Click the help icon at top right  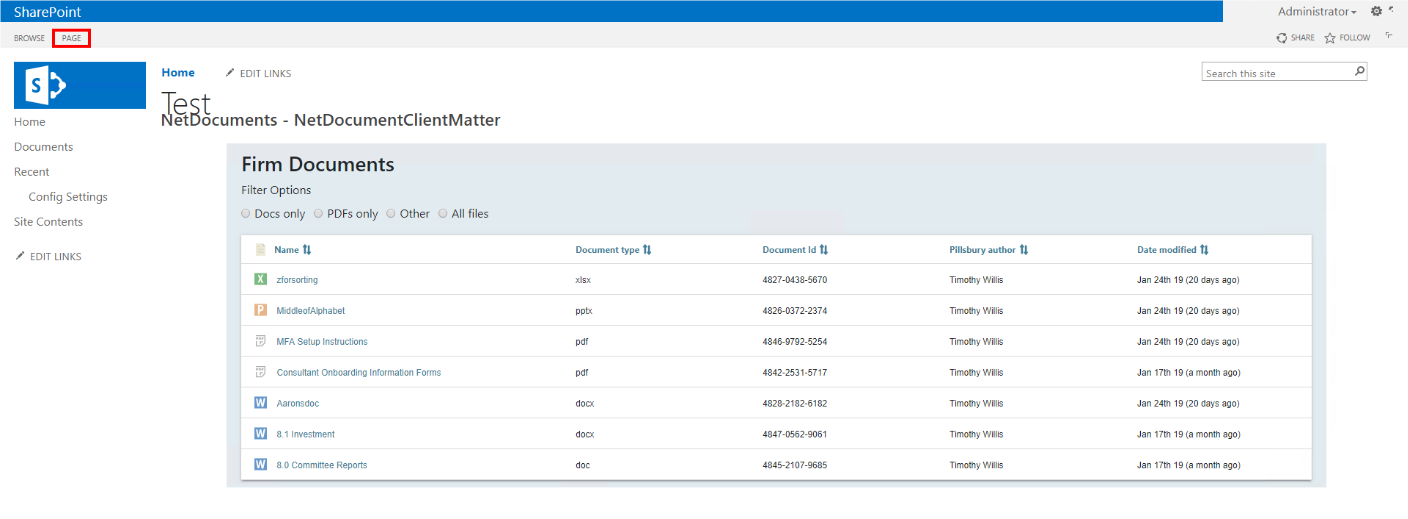[1393, 9]
